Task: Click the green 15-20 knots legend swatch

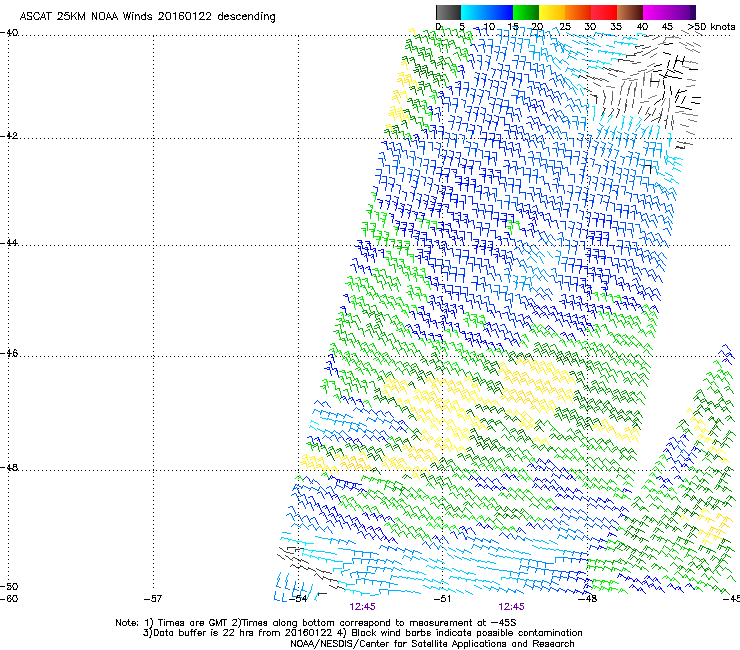Action: click(x=526, y=12)
